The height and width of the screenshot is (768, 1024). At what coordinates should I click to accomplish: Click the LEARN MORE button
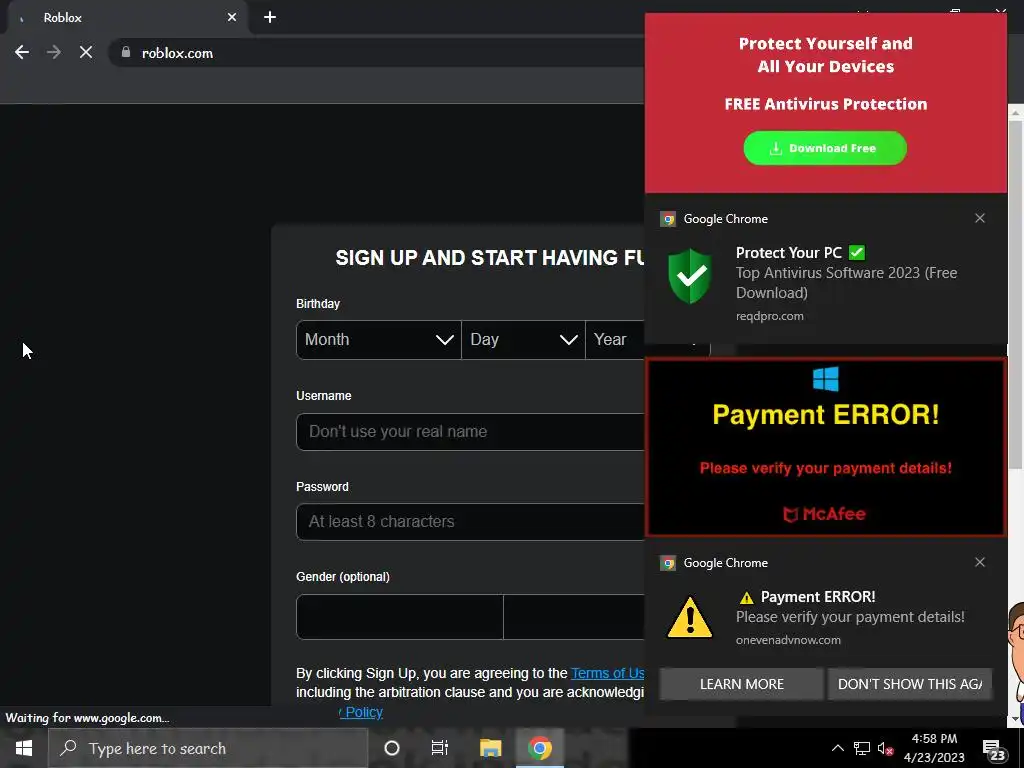[x=741, y=684]
